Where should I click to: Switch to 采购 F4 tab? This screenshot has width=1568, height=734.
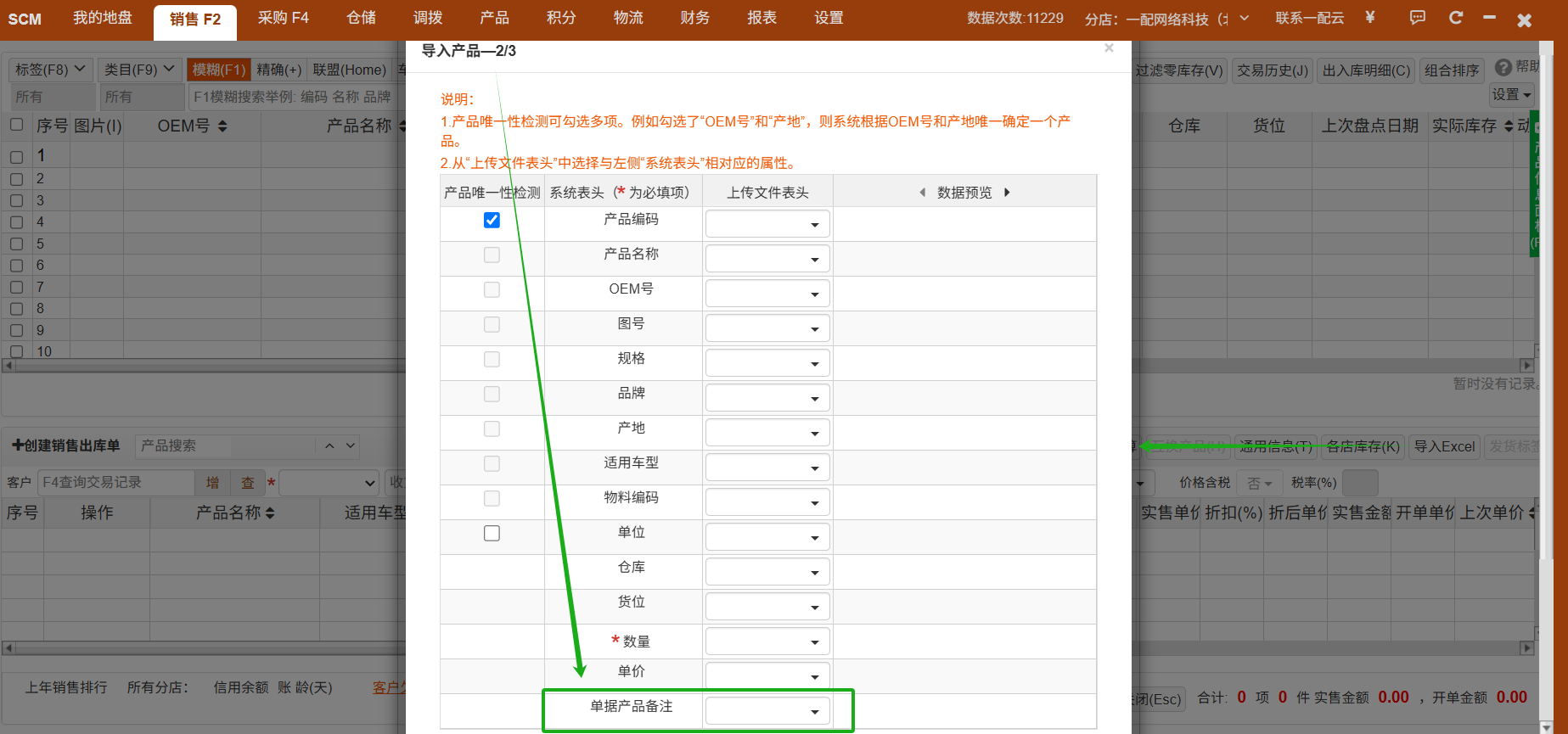(284, 18)
